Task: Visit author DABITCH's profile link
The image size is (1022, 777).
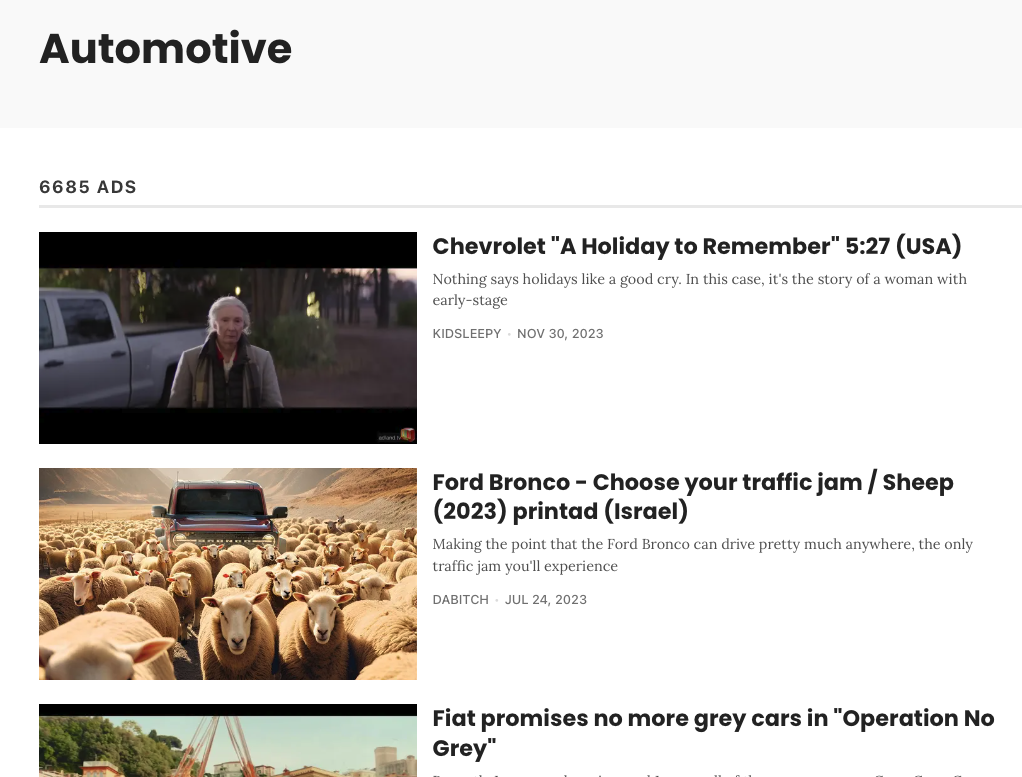Action: click(460, 600)
